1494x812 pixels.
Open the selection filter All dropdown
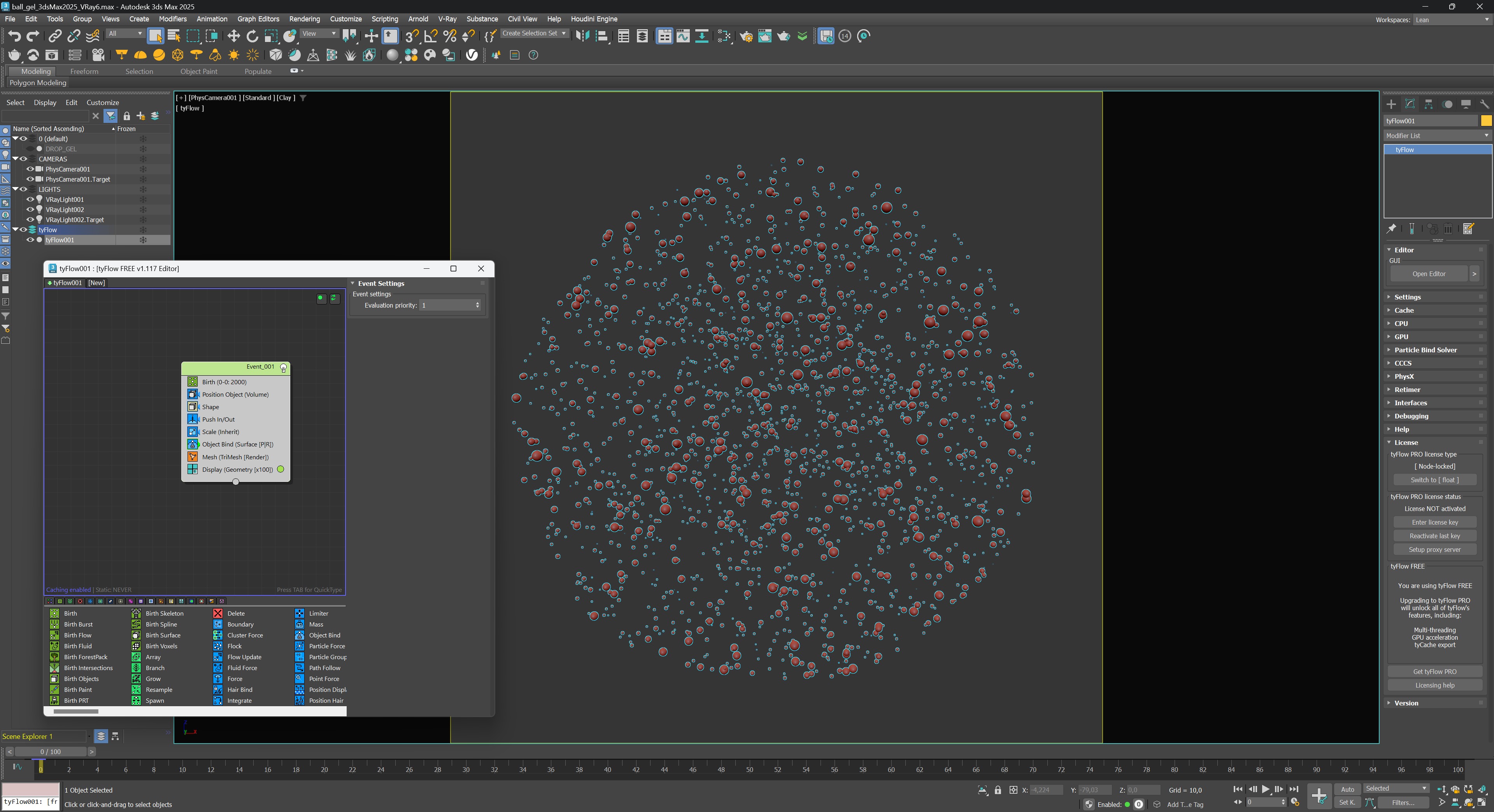[x=125, y=33]
